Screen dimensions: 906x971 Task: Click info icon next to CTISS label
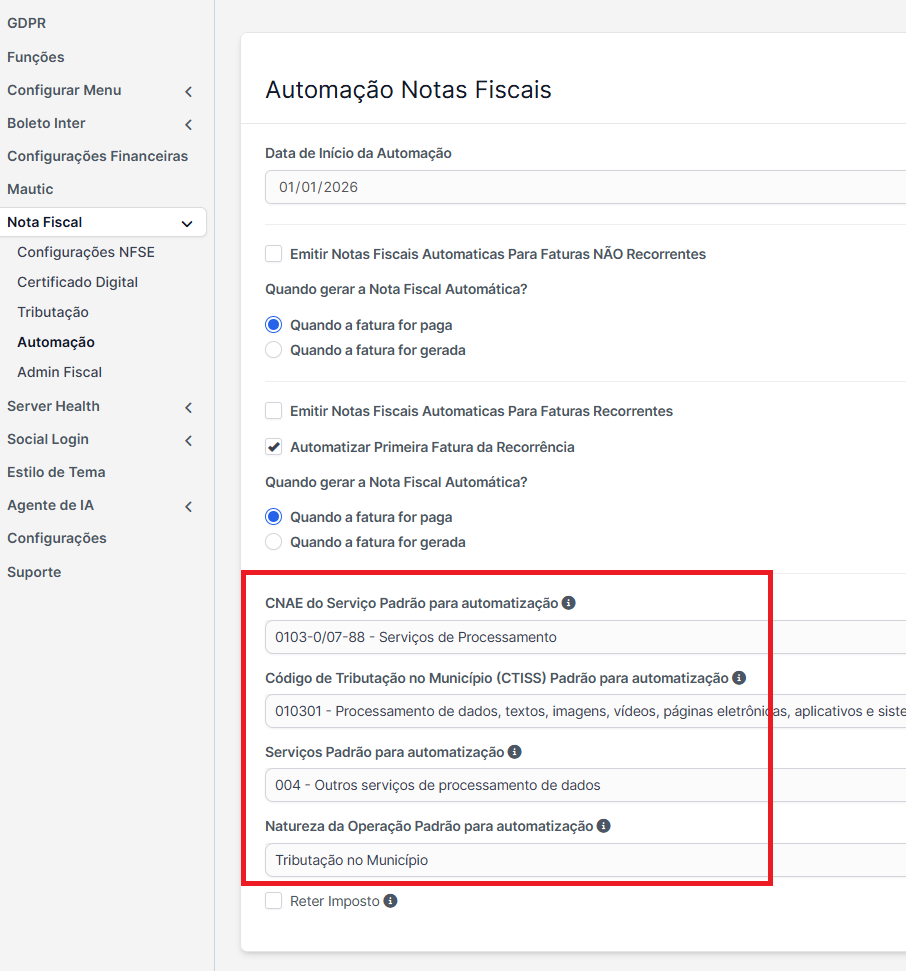point(739,678)
